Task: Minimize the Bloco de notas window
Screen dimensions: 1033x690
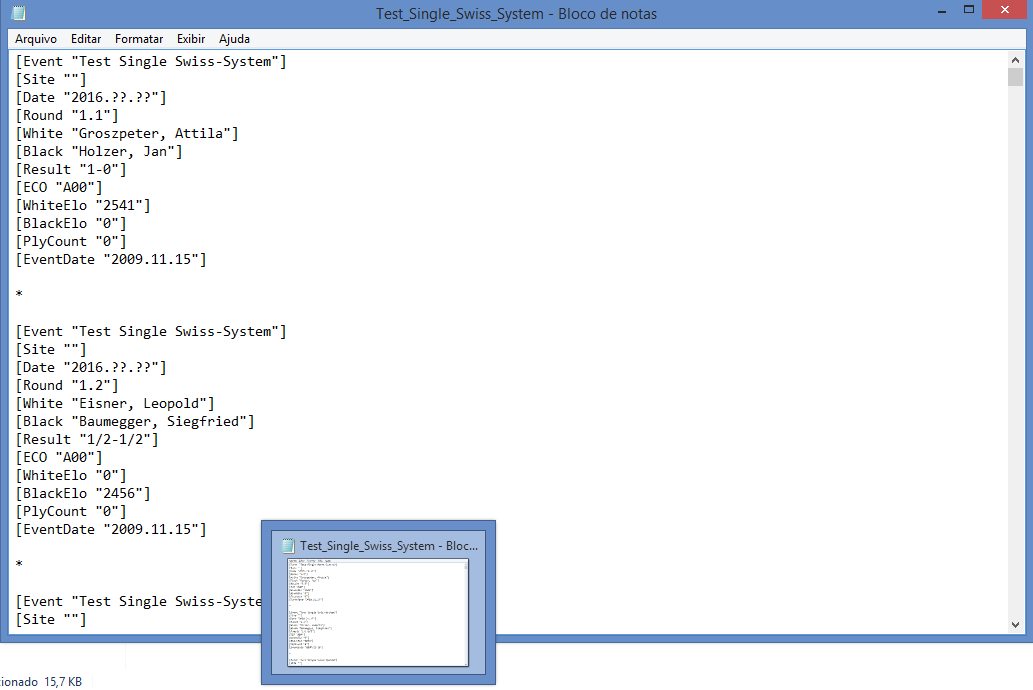Action: (941, 11)
